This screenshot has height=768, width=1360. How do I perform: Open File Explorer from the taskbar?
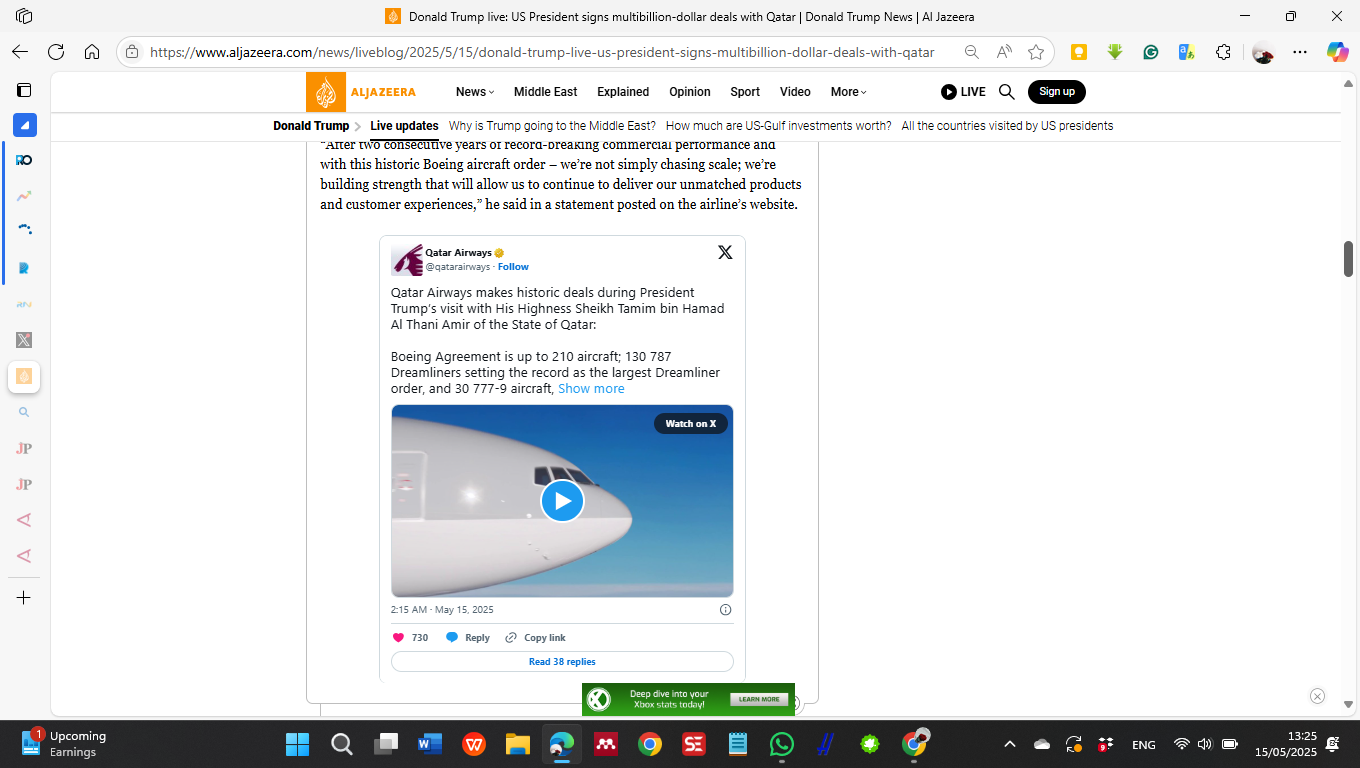(x=517, y=744)
